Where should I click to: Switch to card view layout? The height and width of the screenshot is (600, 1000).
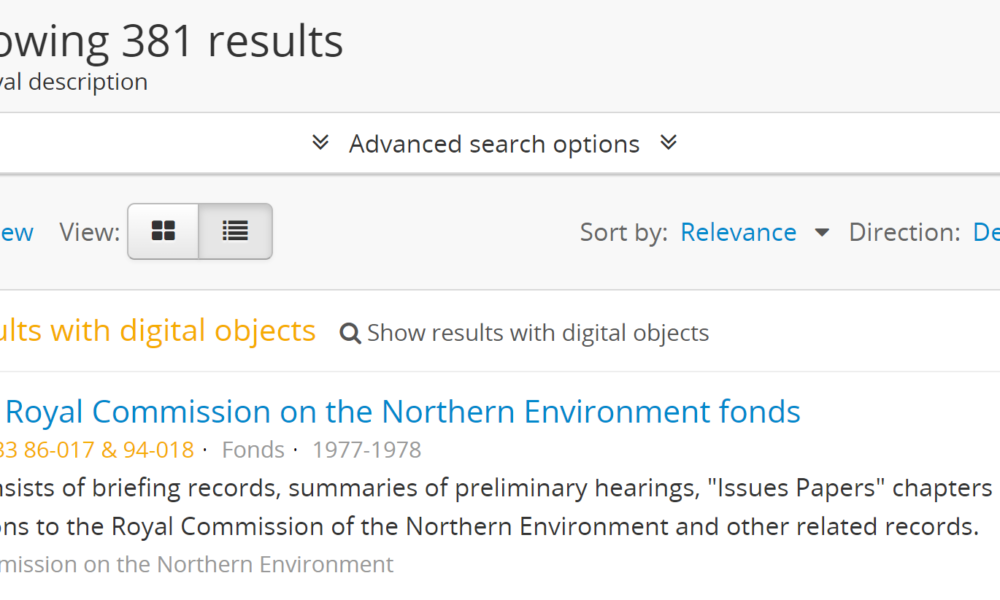pos(163,232)
